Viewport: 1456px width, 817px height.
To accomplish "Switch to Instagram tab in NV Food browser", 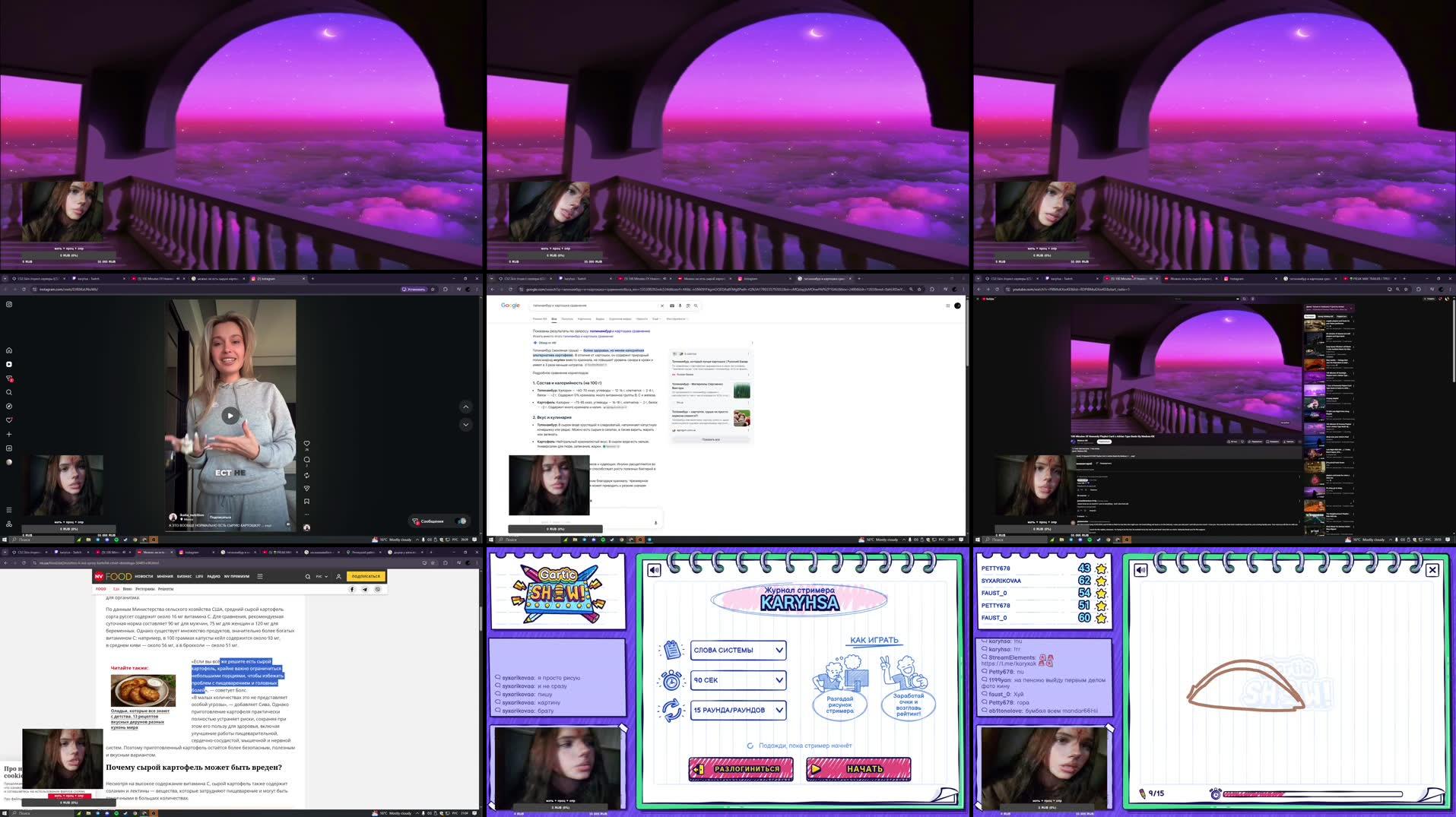I will 195,553.
